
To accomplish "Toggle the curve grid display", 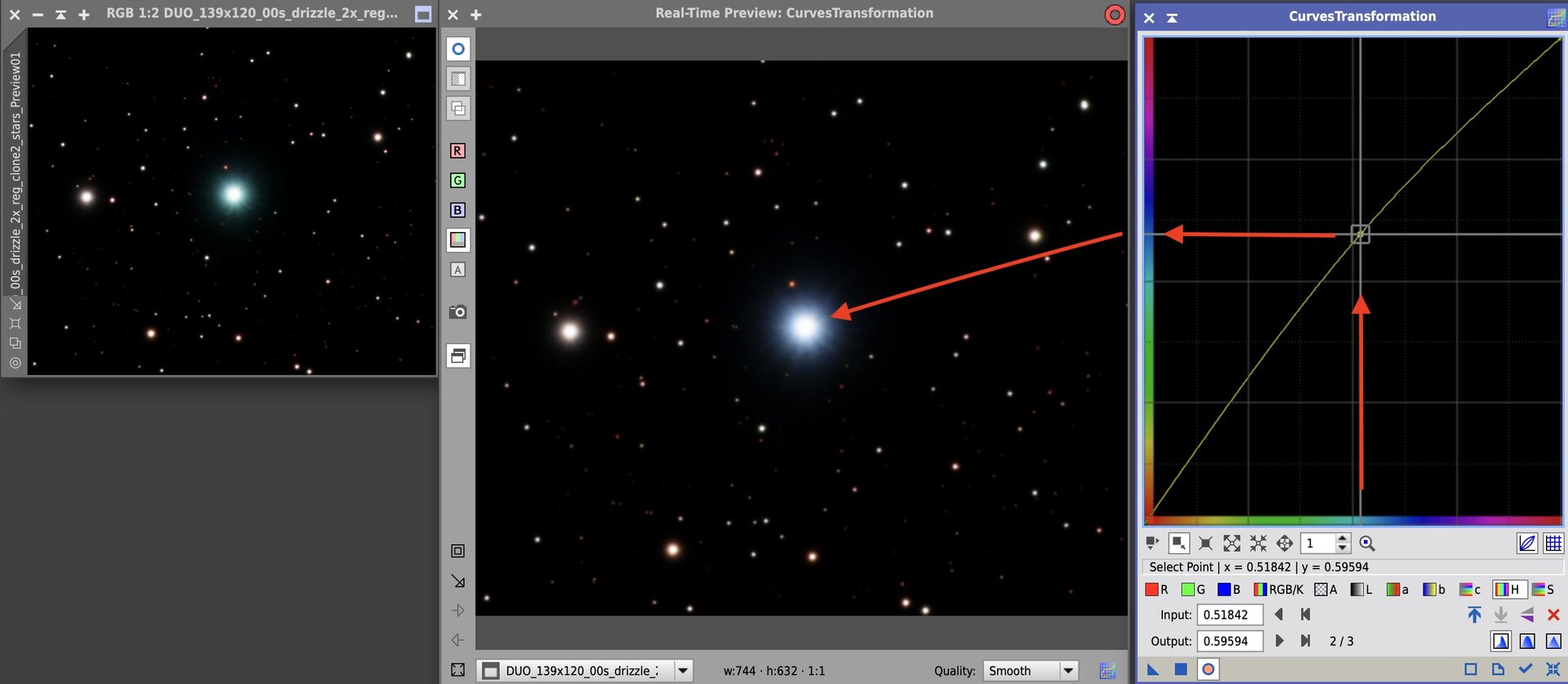I will pyautogui.click(x=1553, y=543).
